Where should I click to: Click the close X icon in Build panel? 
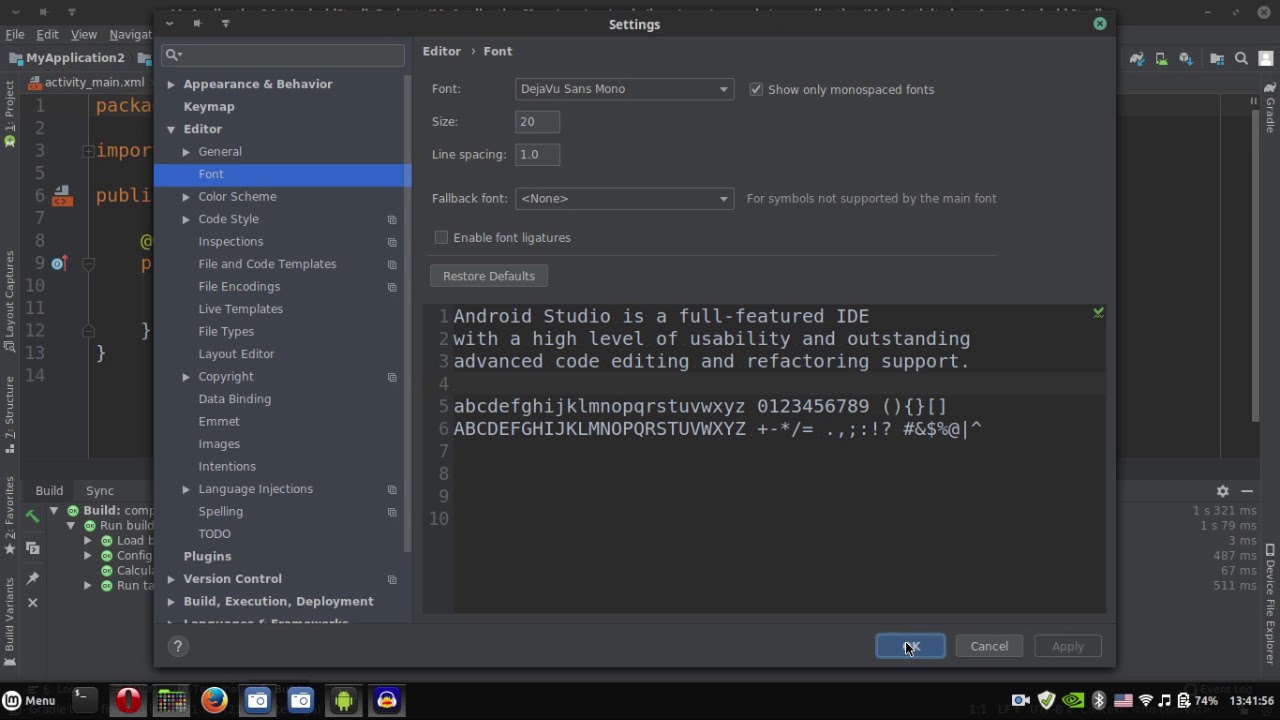(32, 603)
